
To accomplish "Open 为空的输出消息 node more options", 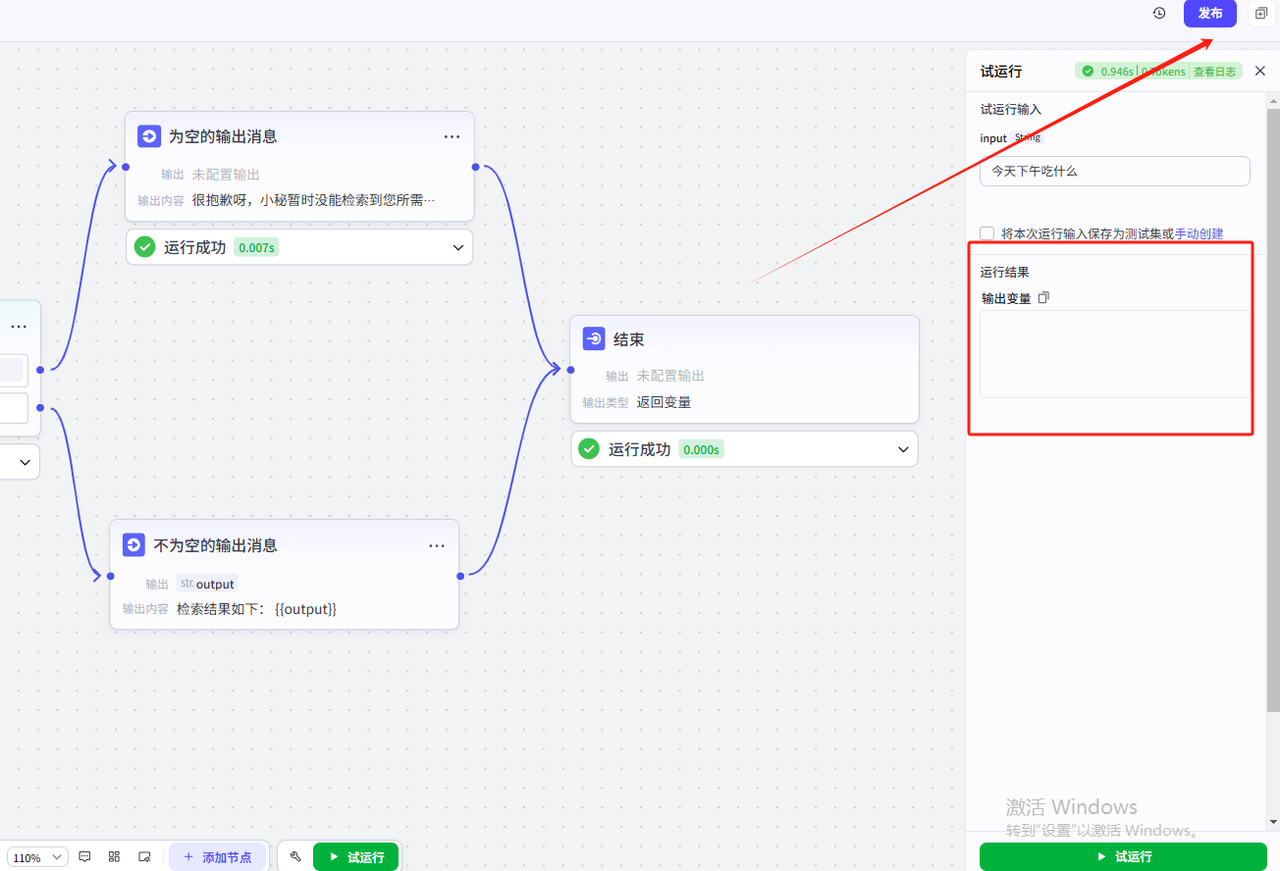I will click(452, 137).
